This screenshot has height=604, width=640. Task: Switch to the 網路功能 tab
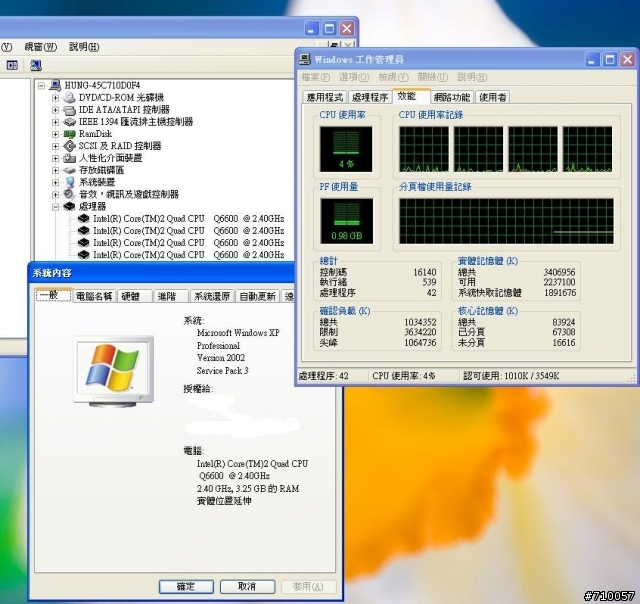pyautogui.click(x=452, y=97)
